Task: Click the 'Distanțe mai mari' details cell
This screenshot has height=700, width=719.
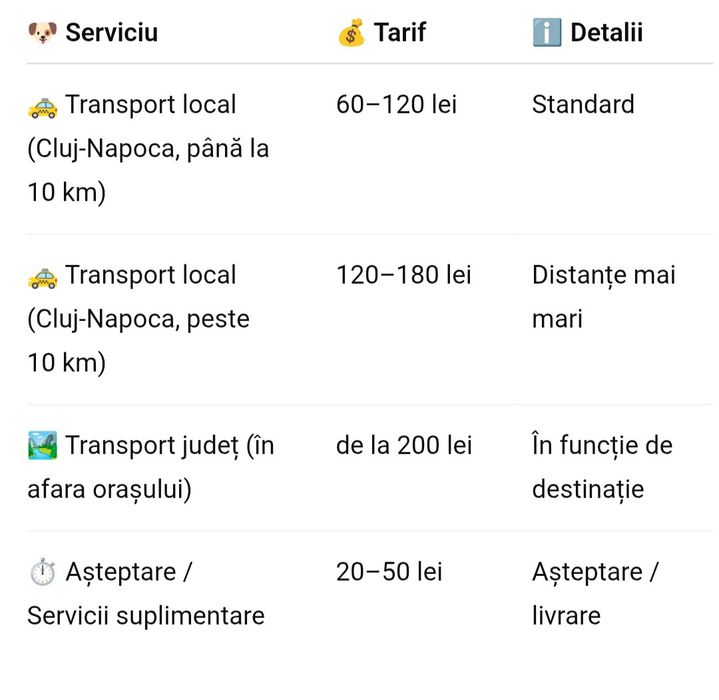Action: pos(603,297)
